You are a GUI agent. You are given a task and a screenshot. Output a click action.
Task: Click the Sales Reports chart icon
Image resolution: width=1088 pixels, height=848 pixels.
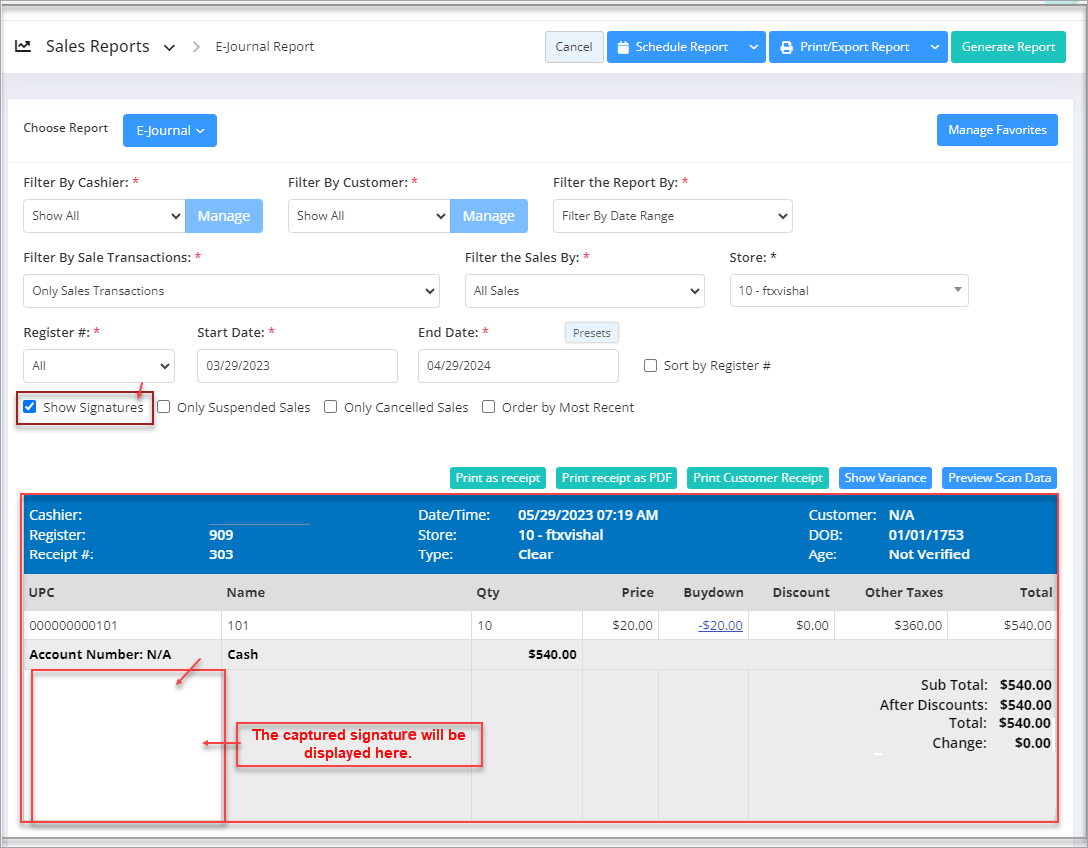tap(23, 46)
